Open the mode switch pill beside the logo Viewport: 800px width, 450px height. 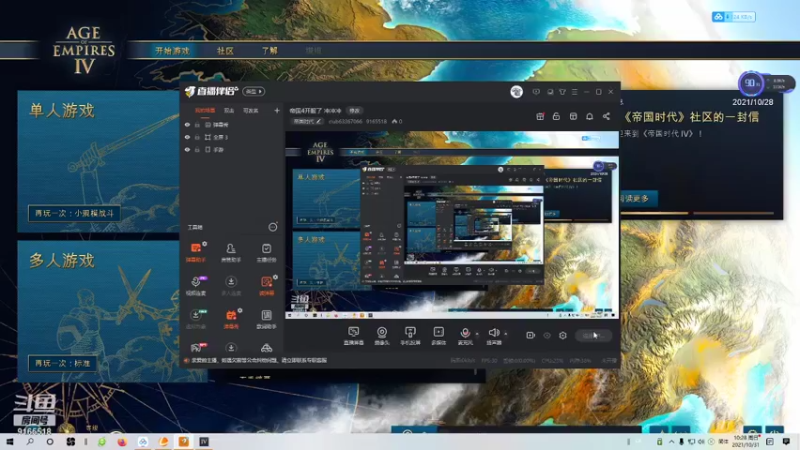253,91
